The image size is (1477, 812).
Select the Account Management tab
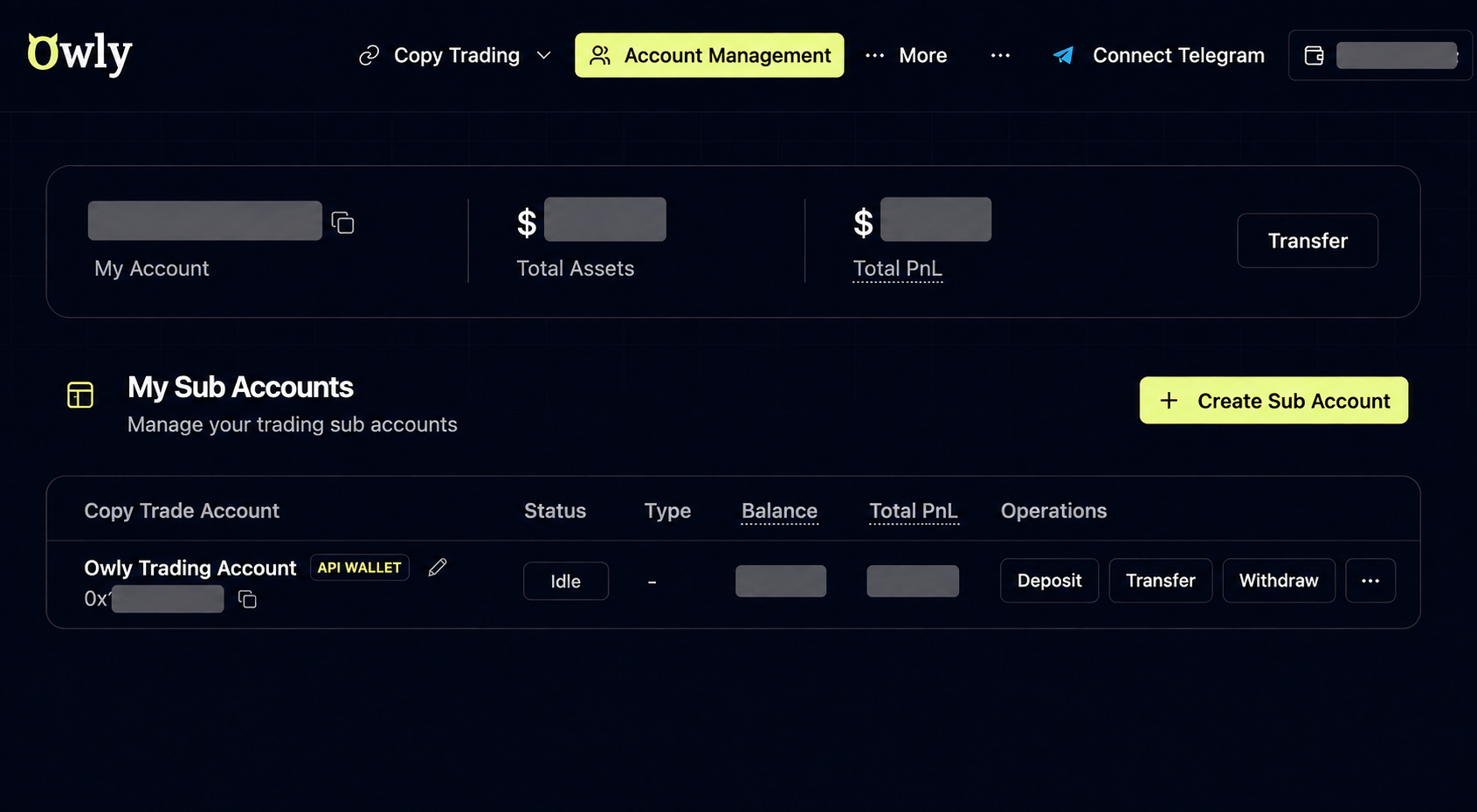point(709,55)
